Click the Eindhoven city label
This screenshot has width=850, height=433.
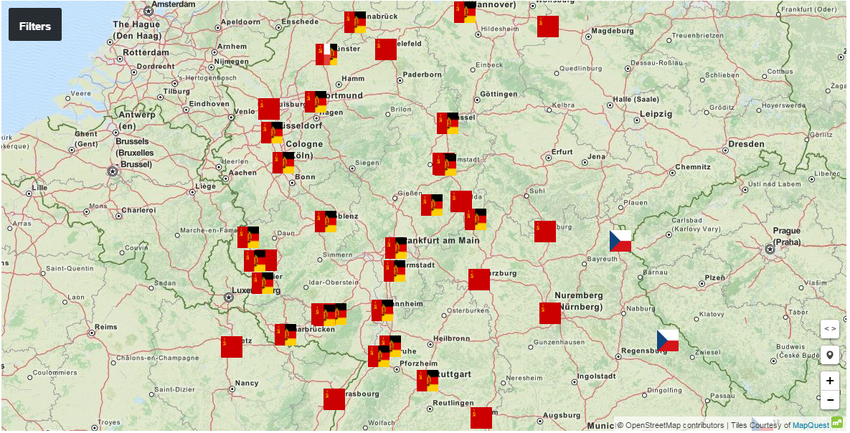click(209, 104)
